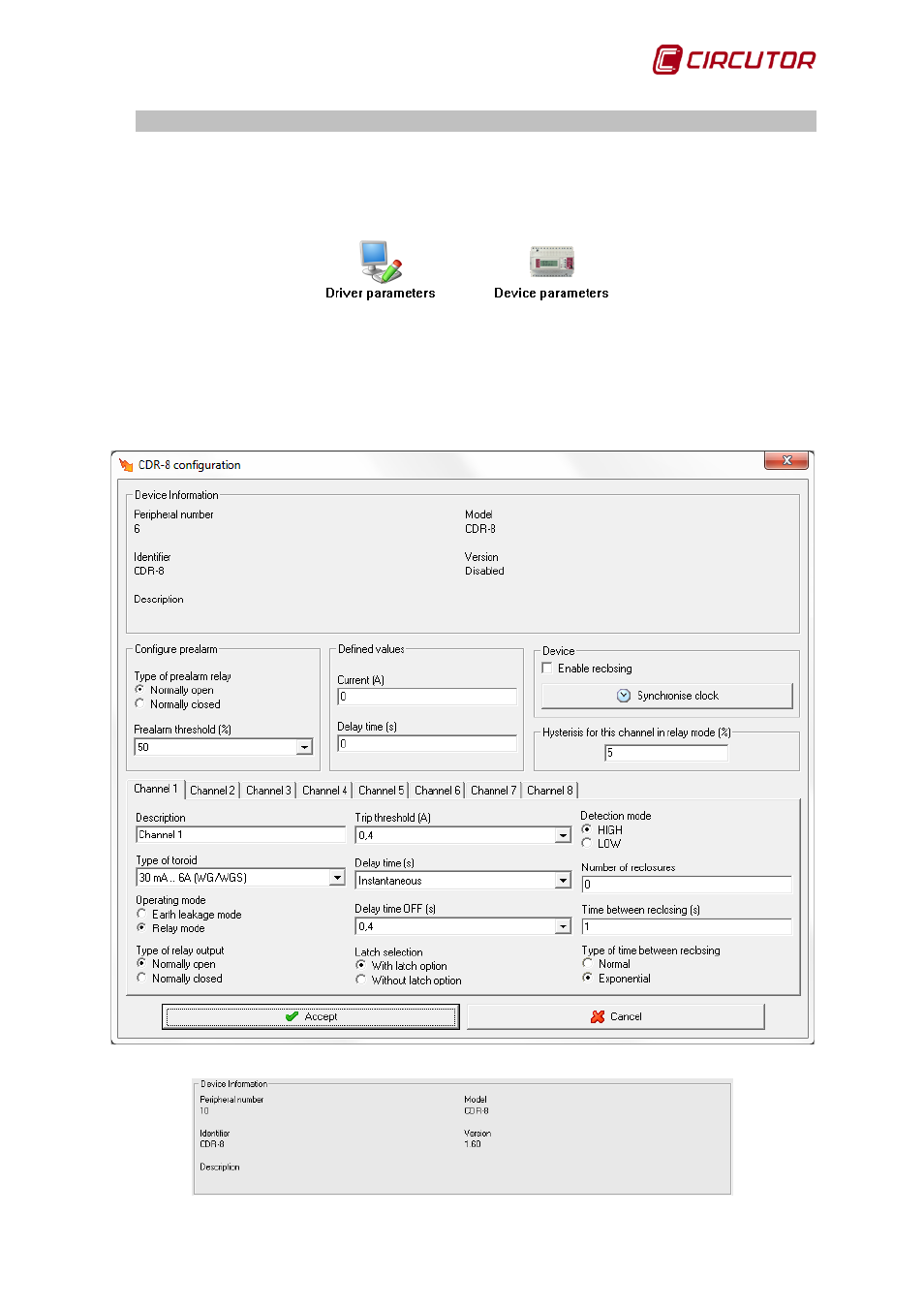Image resolution: width=924 pixels, height=1308 pixels.
Task: Open the Trip threshold (A) dropdown
Action: [563, 835]
